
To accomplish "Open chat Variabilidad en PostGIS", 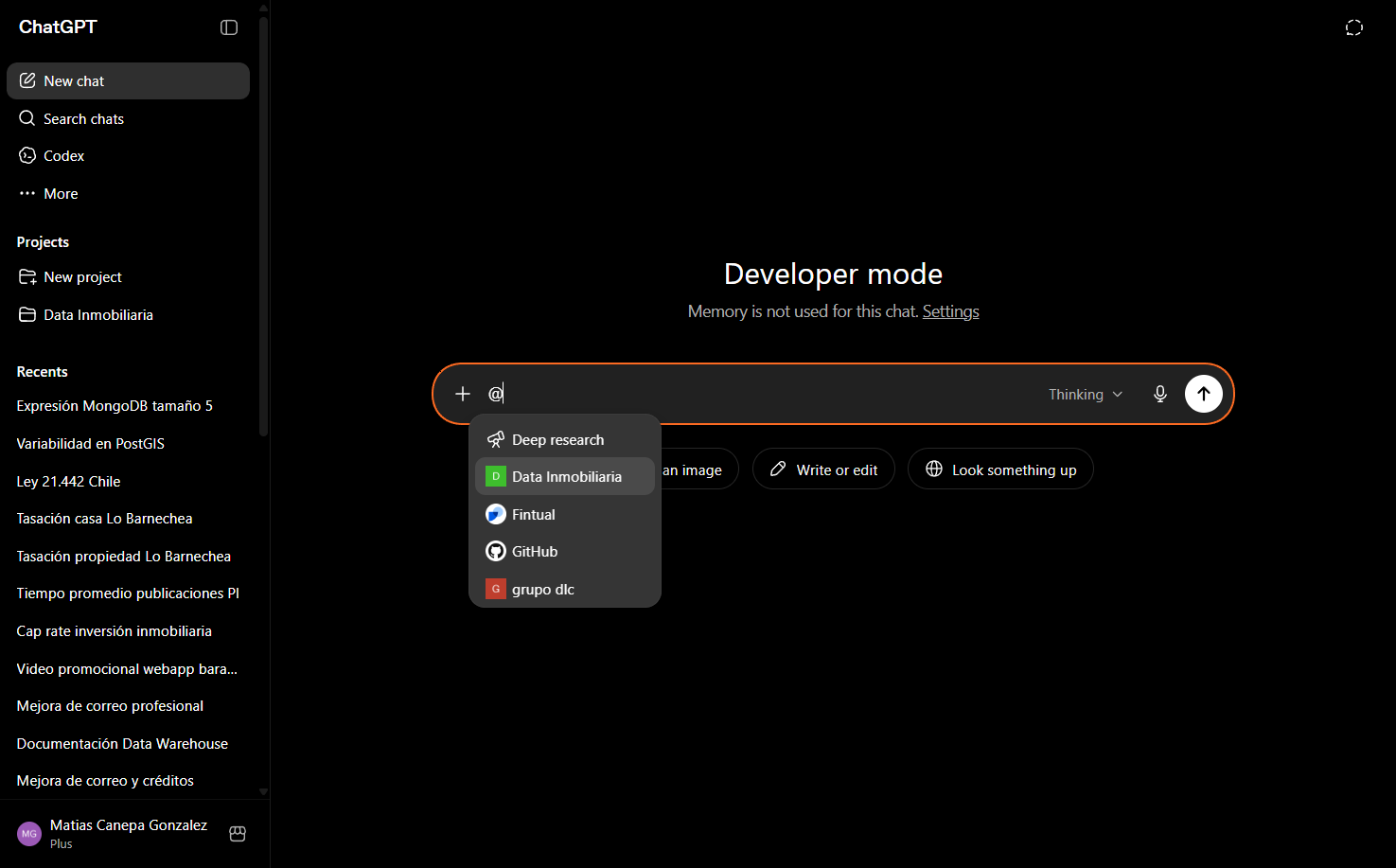I will pos(128,444).
